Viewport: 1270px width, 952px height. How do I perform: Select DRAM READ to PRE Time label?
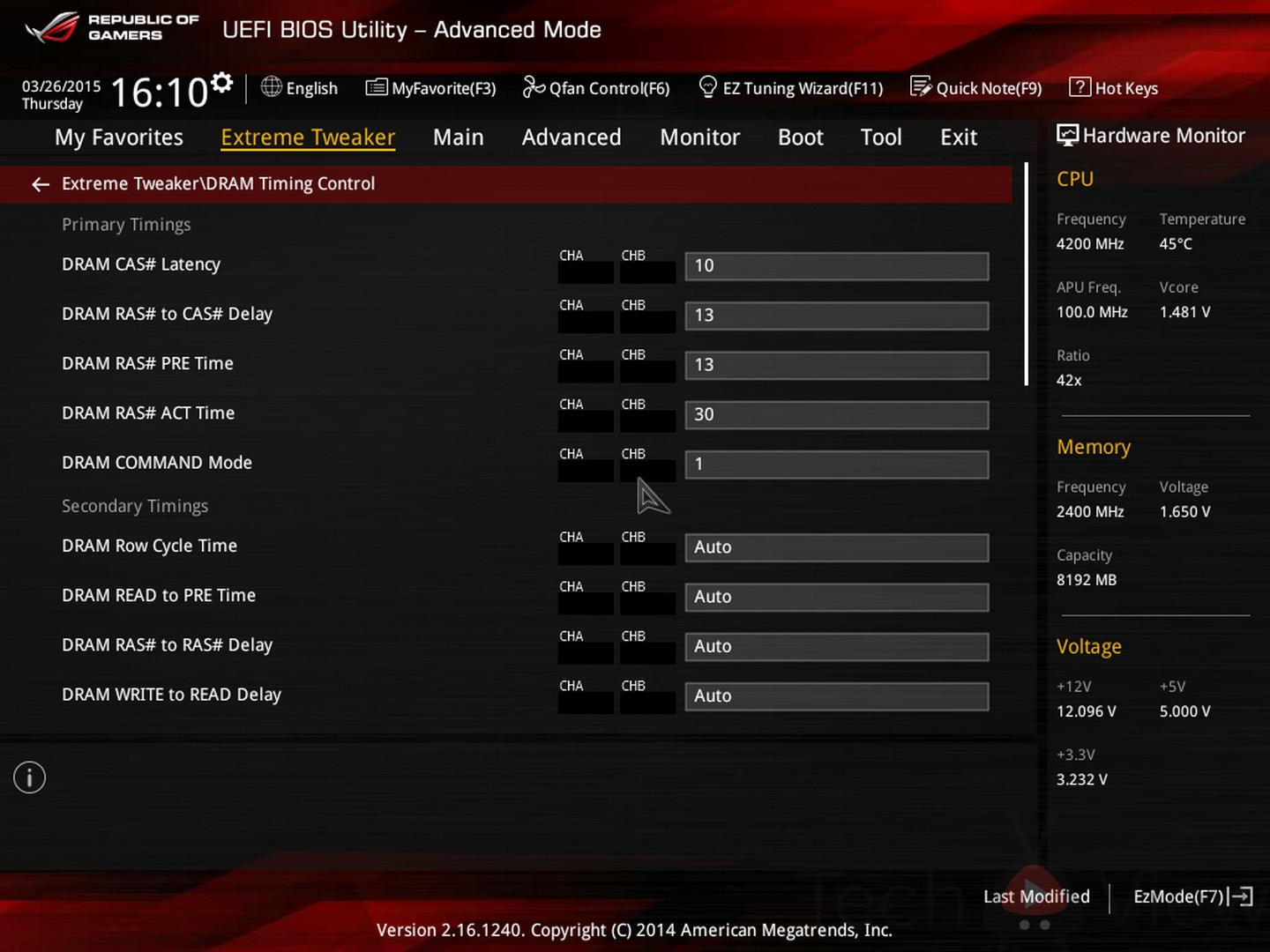(159, 595)
